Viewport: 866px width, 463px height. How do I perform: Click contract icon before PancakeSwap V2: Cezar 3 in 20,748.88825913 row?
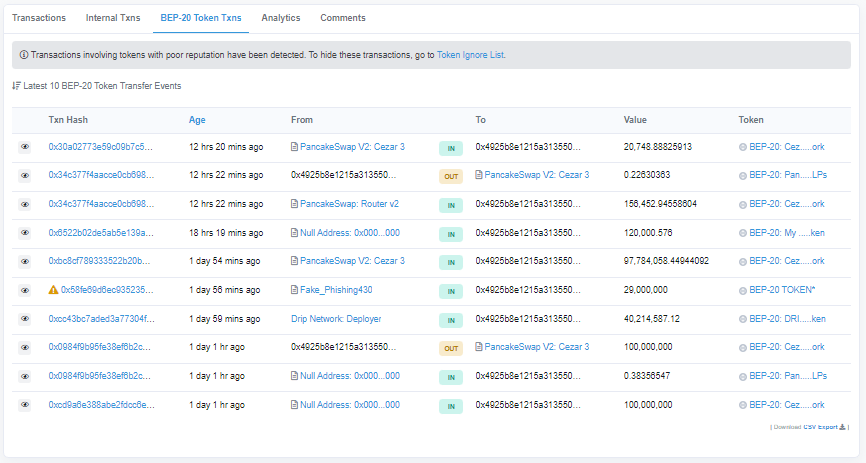294,147
